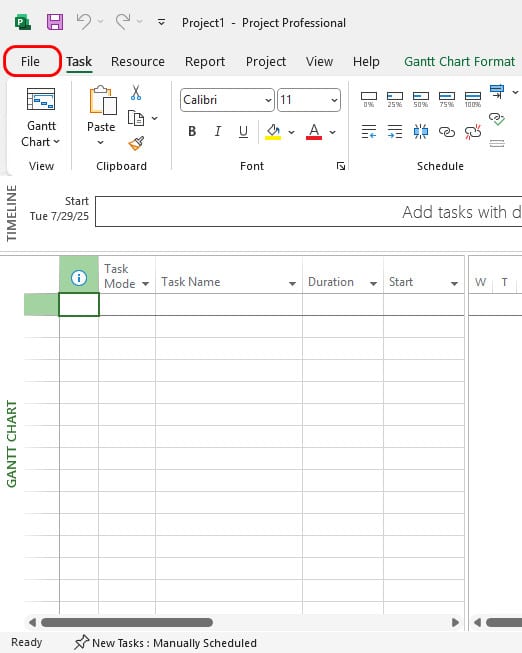The image size is (522, 653).
Task: Switch to the Task tab
Action: pos(79,62)
